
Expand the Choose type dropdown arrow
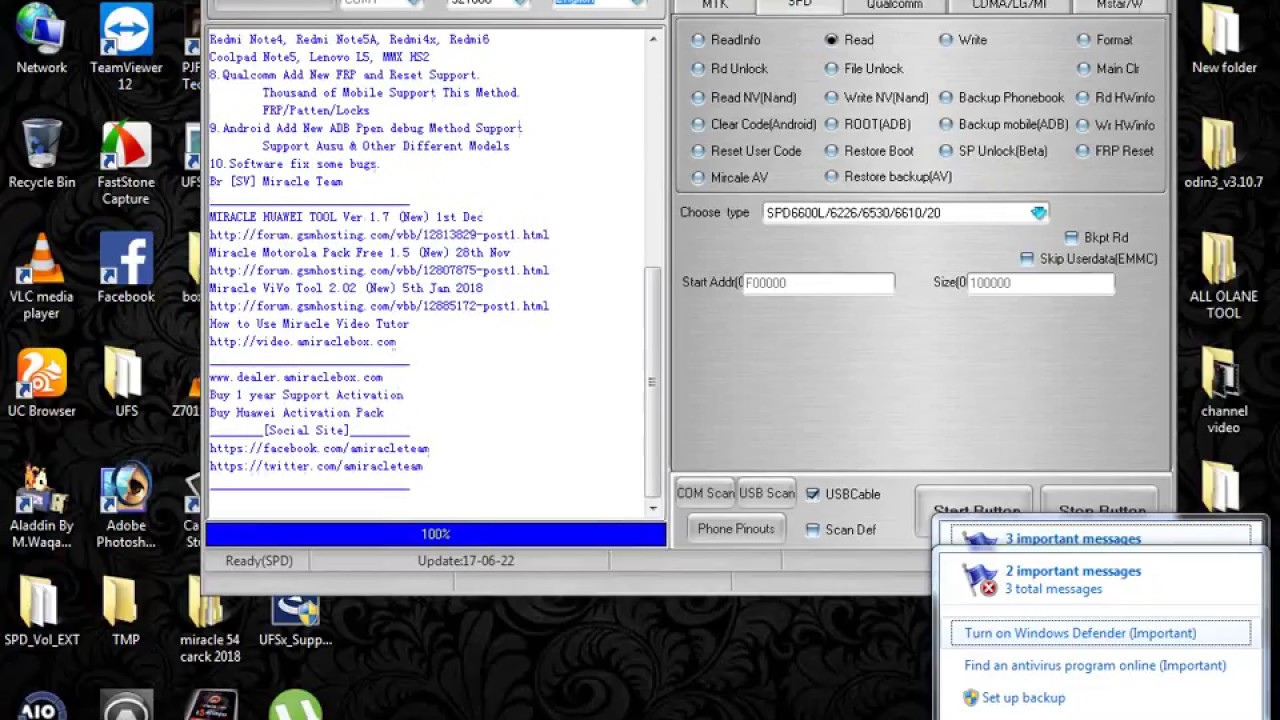click(x=1038, y=213)
